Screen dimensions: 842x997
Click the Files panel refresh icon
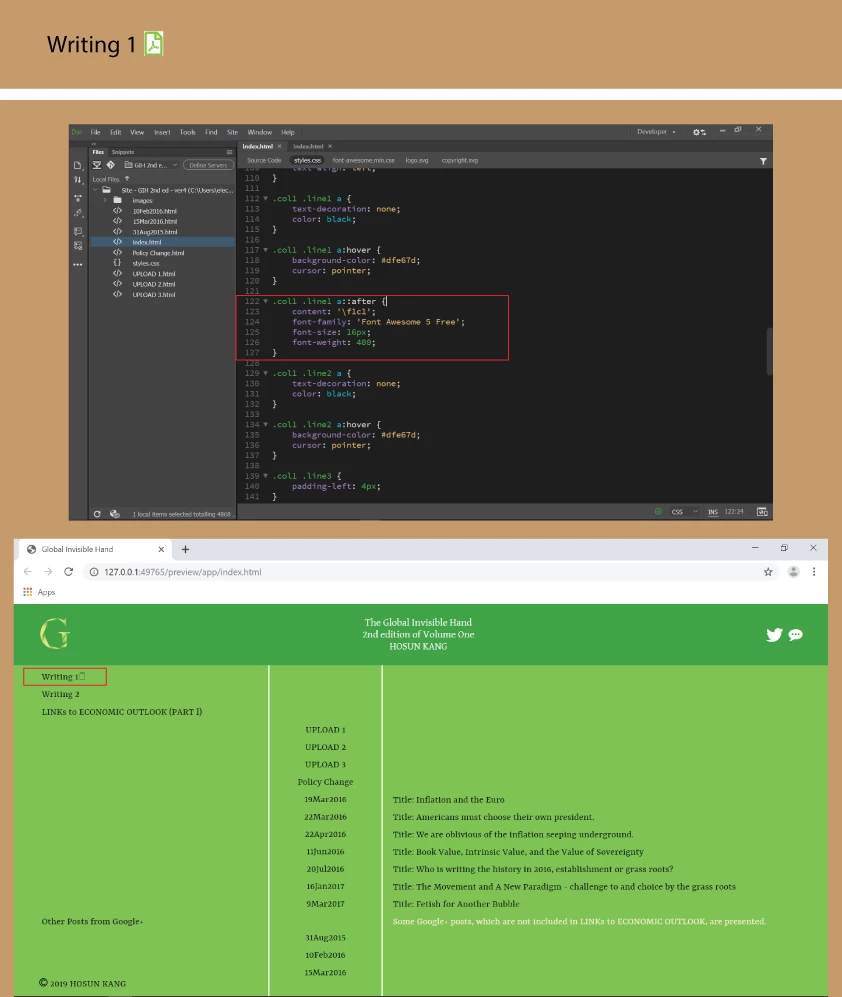coord(97,514)
